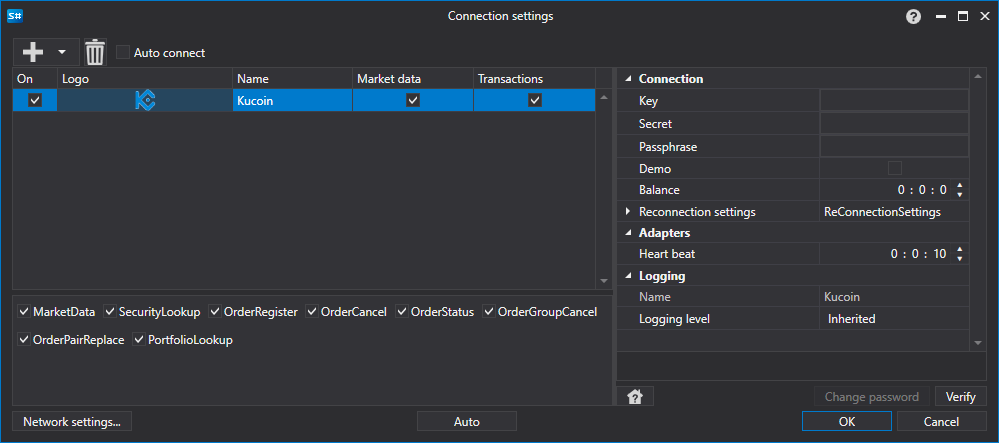
Task: Click the Transactions column header
Action: pos(535,79)
